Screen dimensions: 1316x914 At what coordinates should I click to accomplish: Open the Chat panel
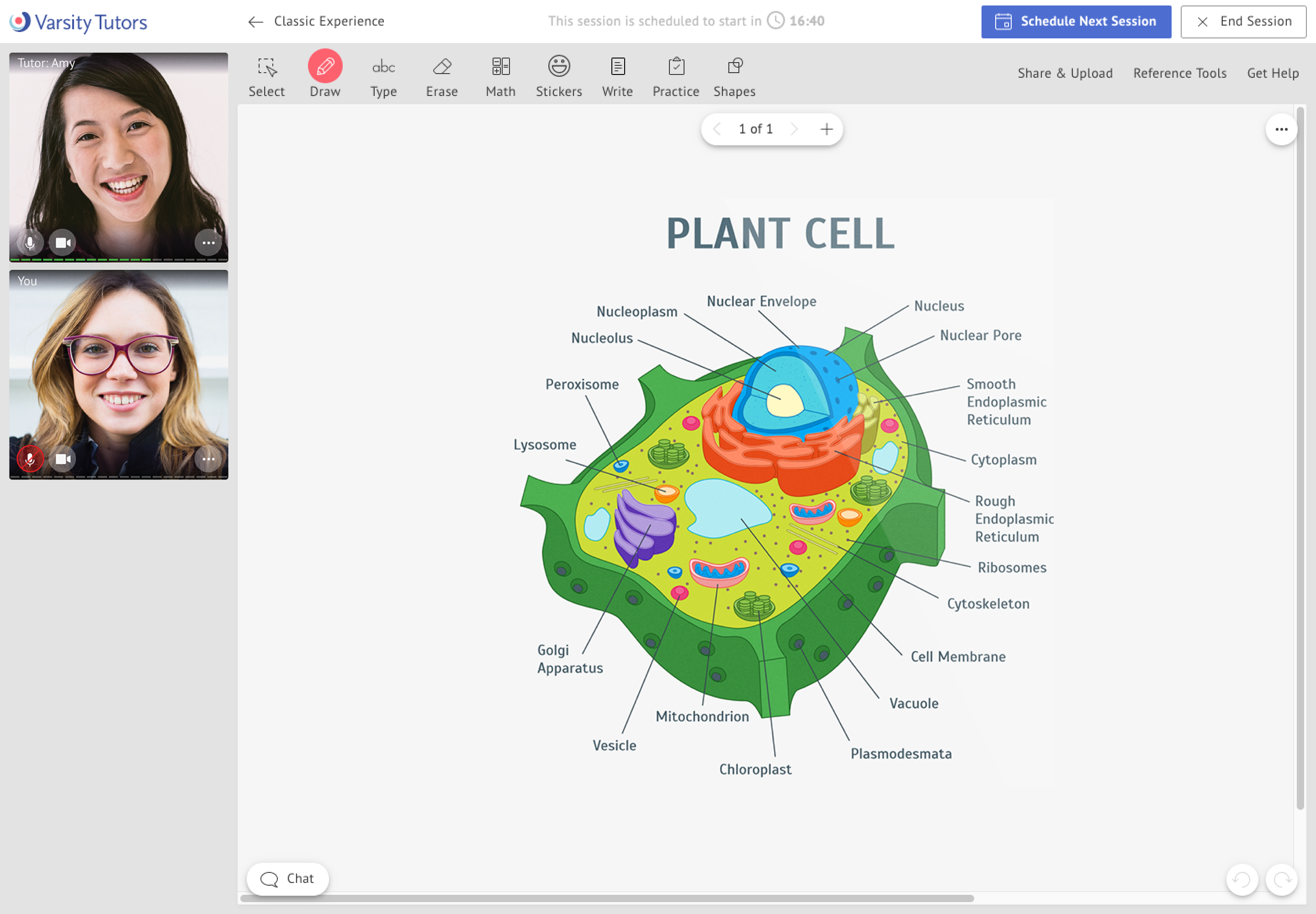287,878
